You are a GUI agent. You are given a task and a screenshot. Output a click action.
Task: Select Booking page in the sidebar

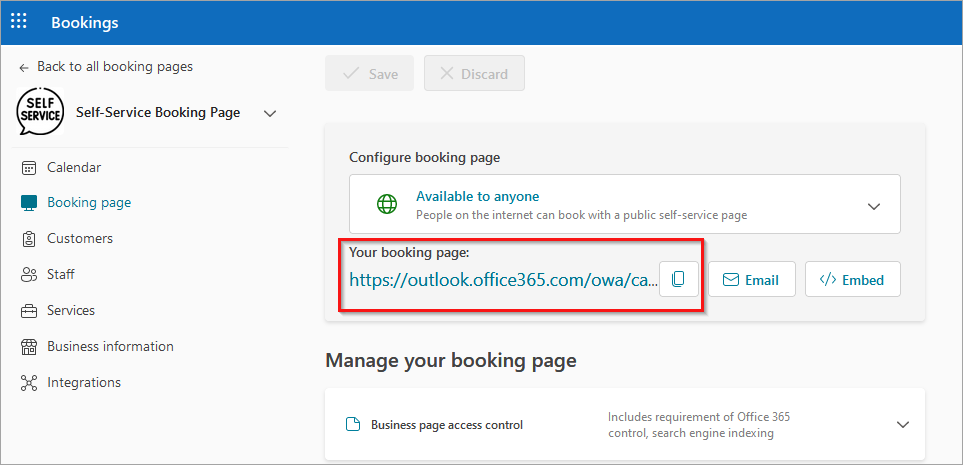click(x=88, y=203)
